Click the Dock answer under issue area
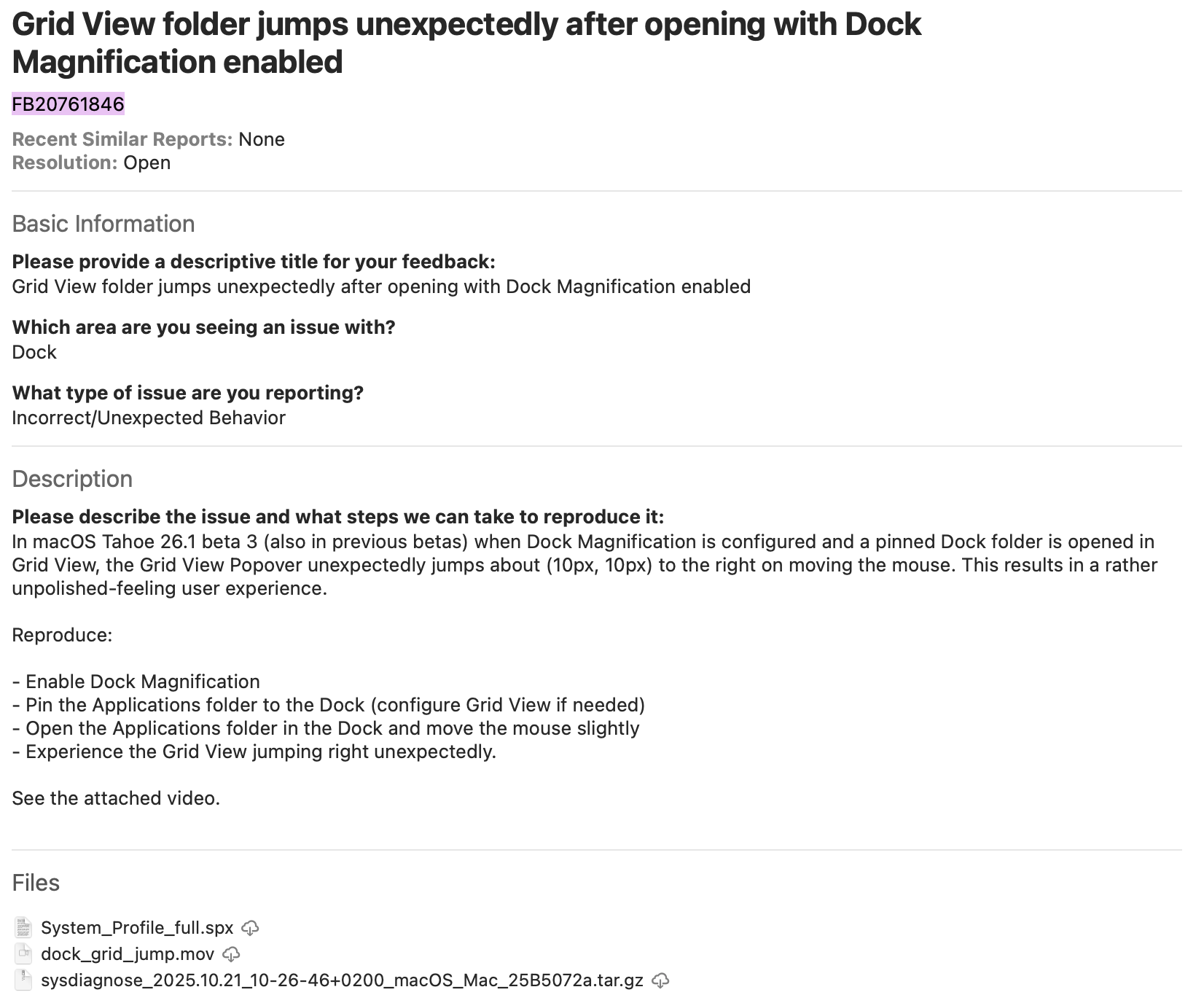The height and width of the screenshot is (1003, 1204). click(x=34, y=352)
